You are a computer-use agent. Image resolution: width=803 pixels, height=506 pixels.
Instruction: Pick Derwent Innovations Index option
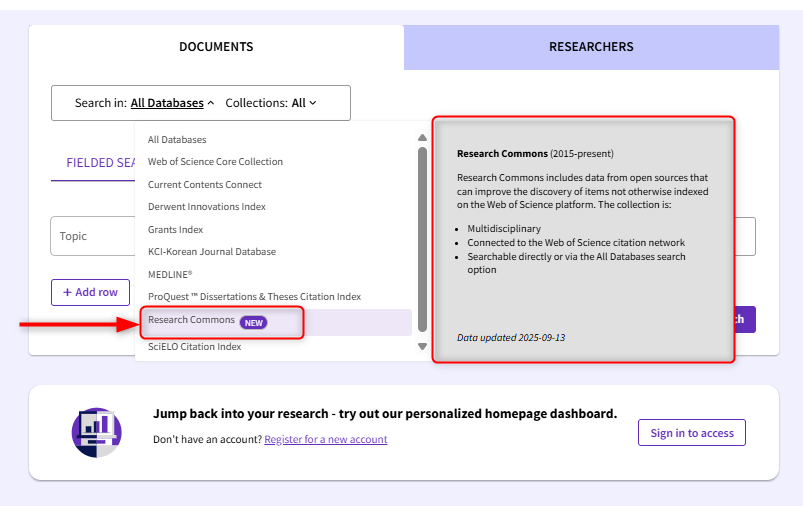point(207,207)
